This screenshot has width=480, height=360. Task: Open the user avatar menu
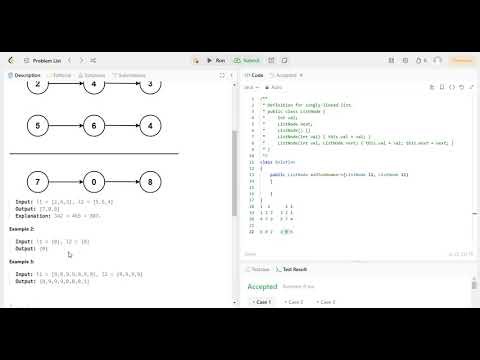click(x=437, y=60)
